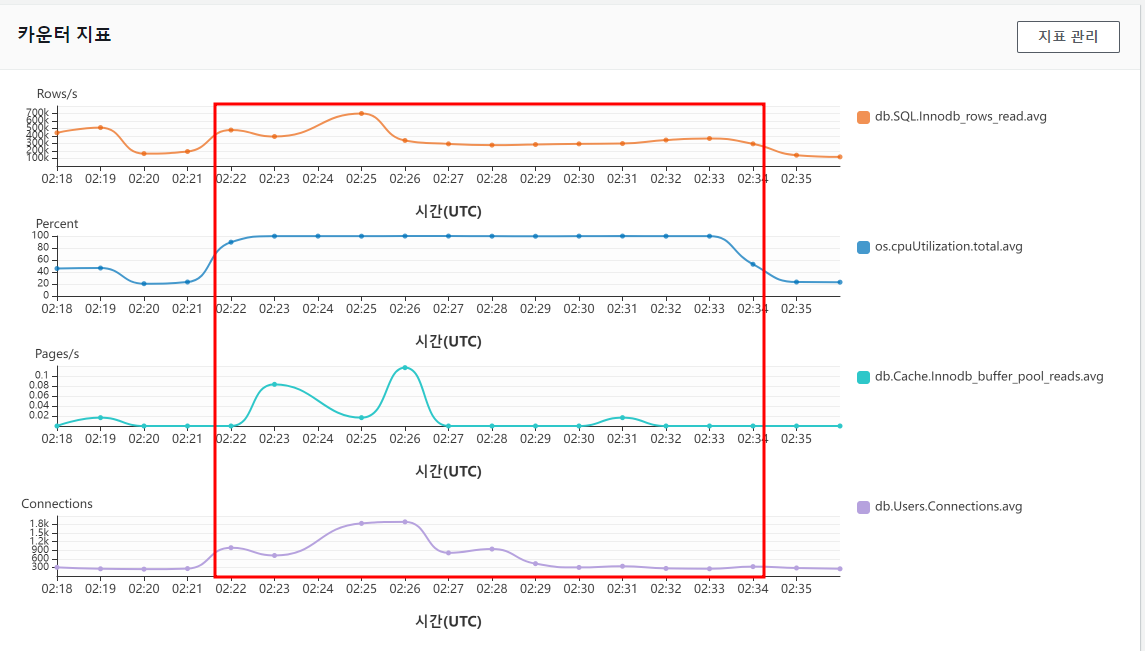Screen dimensions: 1145x651
Task: Click the 카운터 지표 heading
Action: click(64, 34)
